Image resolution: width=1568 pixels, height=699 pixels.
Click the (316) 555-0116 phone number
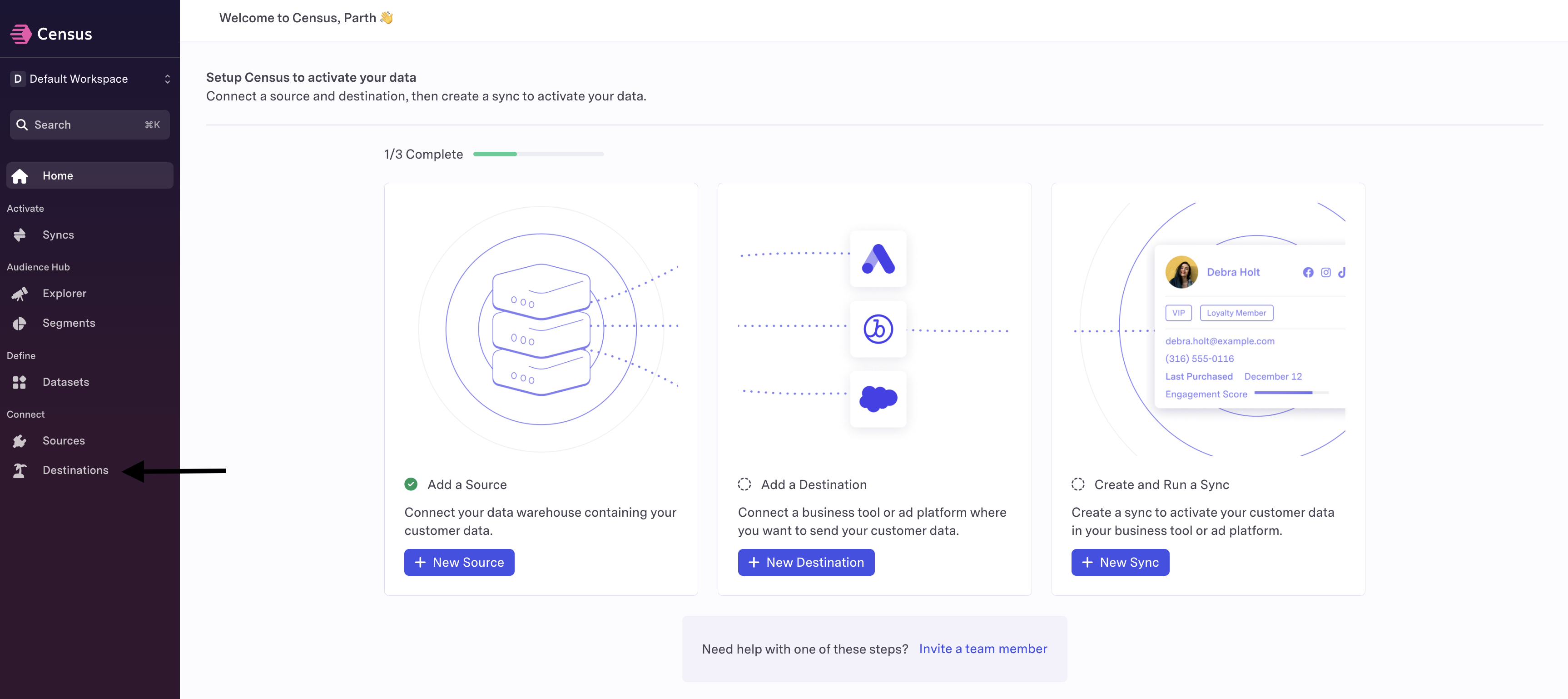1199,359
